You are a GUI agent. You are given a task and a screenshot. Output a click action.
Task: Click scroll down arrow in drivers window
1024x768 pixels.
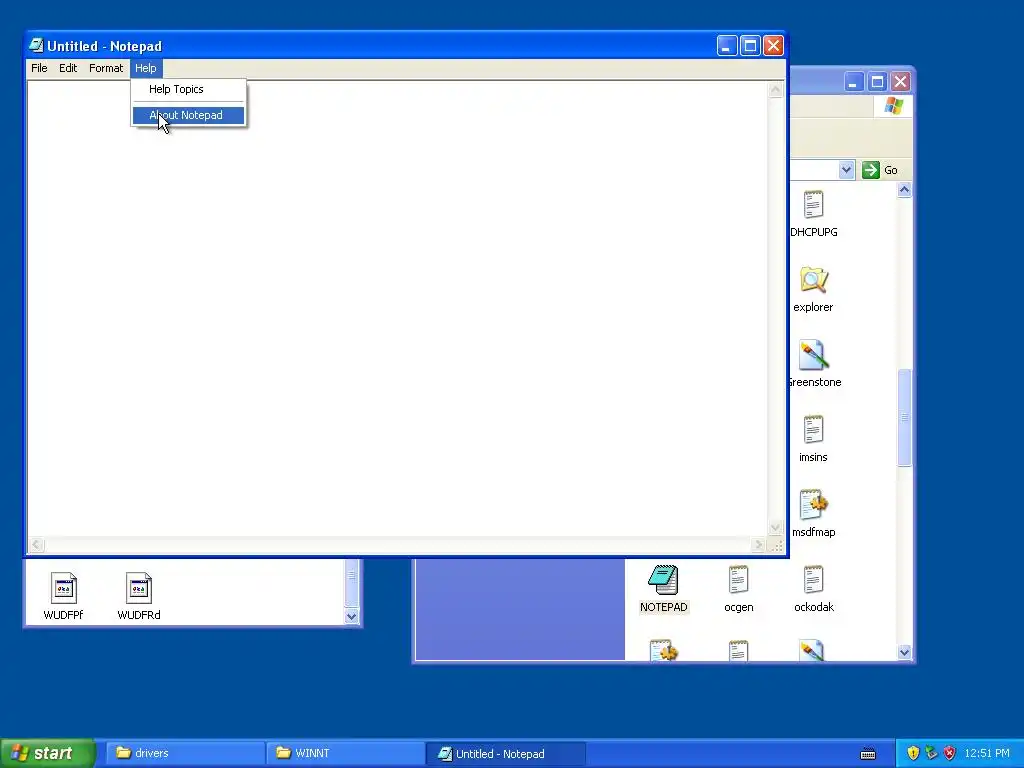pyautogui.click(x=351, y=616)
